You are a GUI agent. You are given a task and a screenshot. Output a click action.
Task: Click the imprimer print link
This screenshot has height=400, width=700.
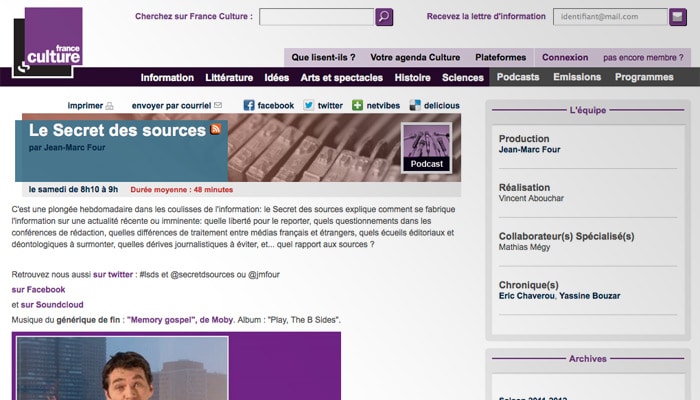[90, 105]
